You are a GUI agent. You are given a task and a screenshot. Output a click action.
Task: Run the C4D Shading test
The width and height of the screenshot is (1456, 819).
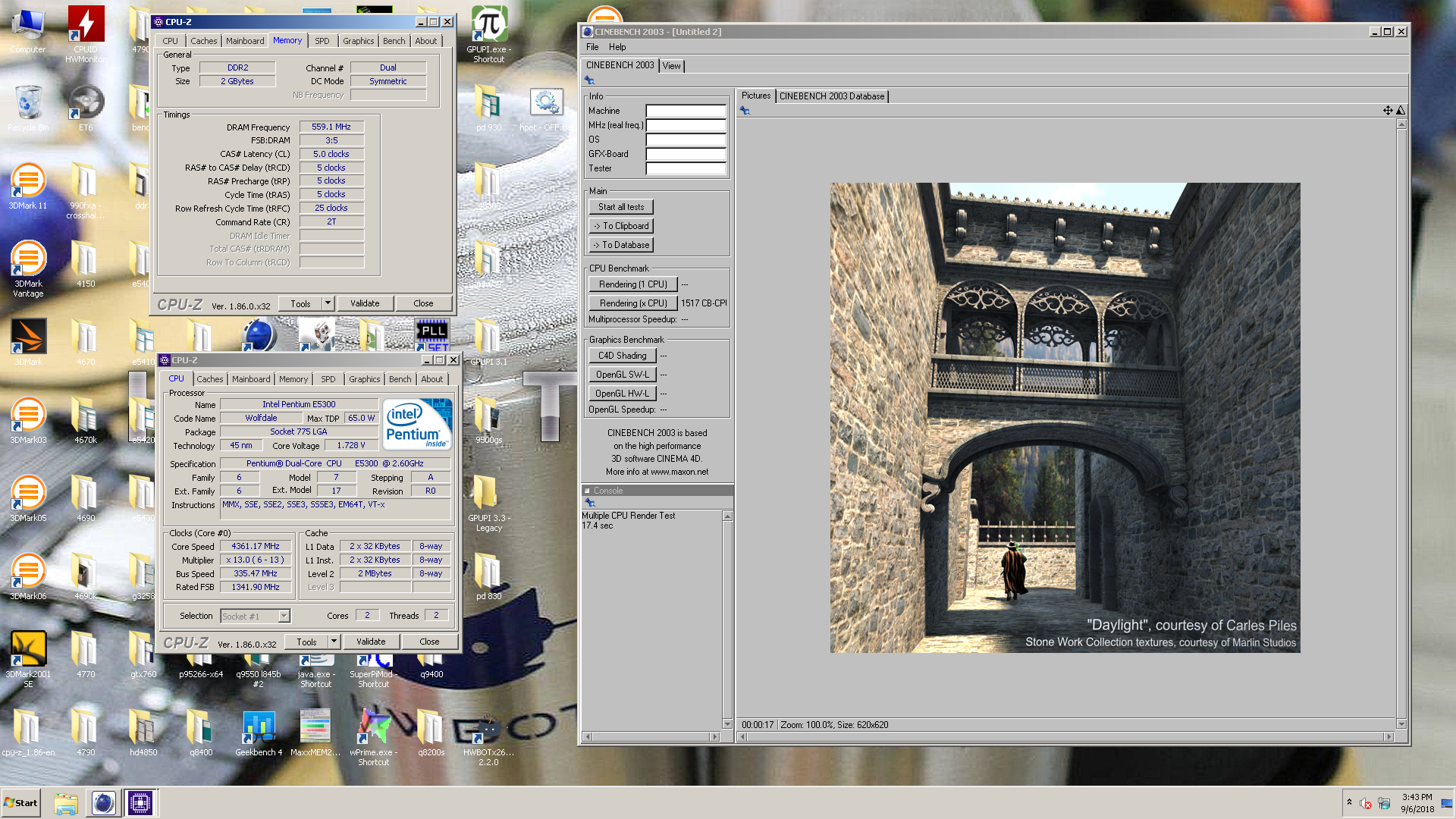coord(623,356)
